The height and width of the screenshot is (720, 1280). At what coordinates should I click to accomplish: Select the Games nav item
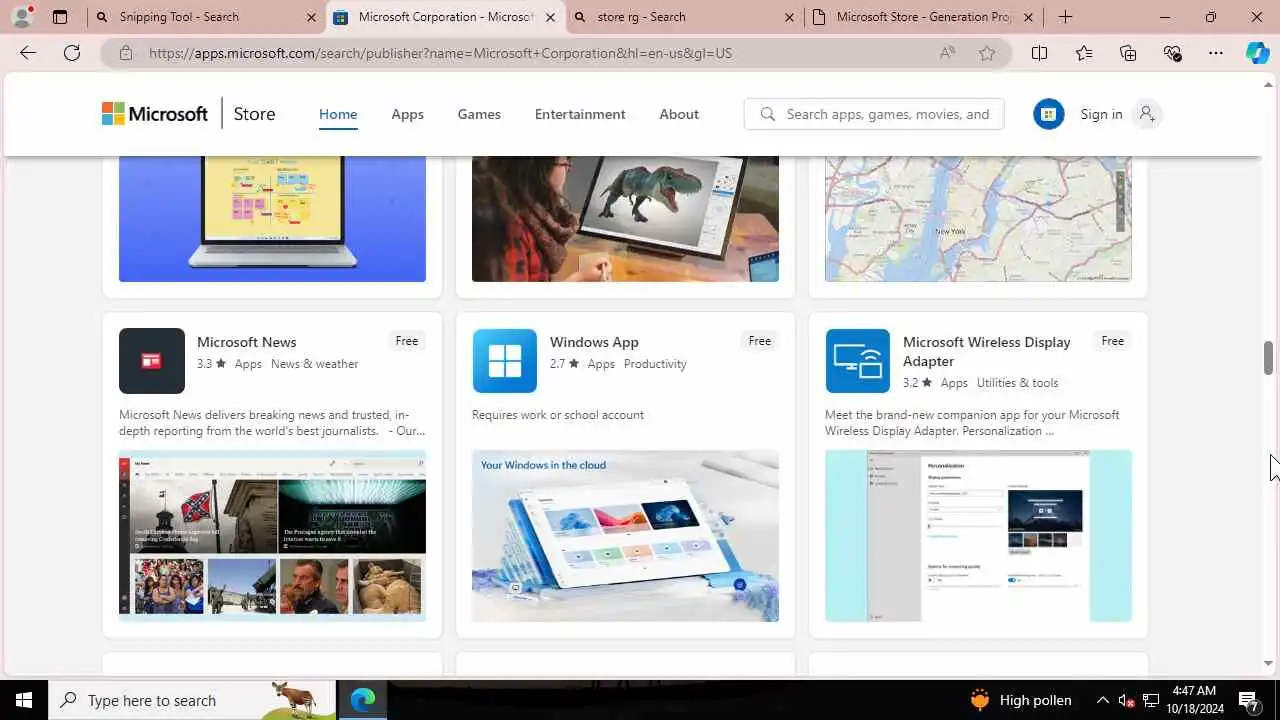tap(479, 114)
